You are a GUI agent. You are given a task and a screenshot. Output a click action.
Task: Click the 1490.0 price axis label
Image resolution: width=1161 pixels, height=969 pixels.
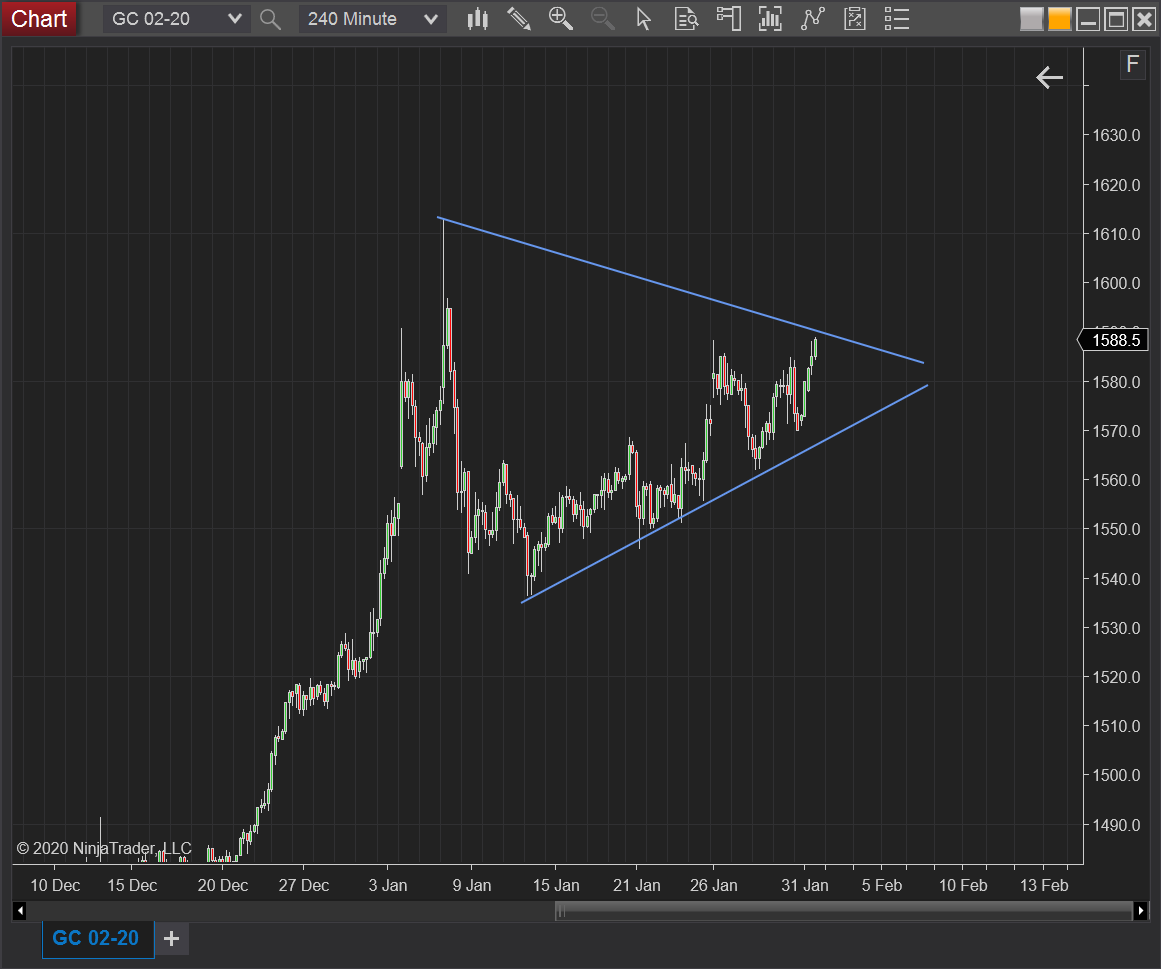coord(1117,825)
